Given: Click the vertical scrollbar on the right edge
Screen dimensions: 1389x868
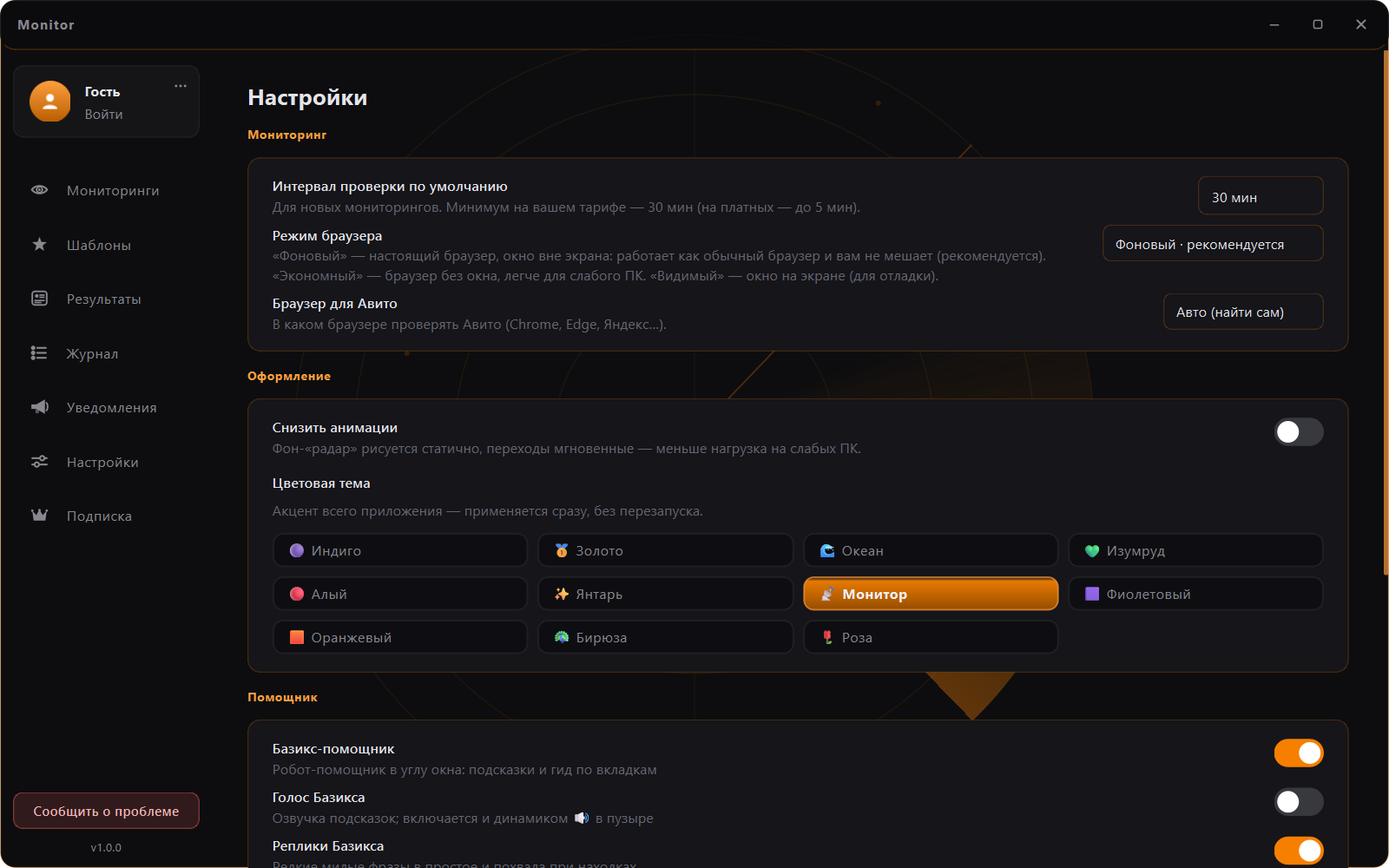Looking at the screenshot, I should pyautogui.click(x=1386, y=312).
